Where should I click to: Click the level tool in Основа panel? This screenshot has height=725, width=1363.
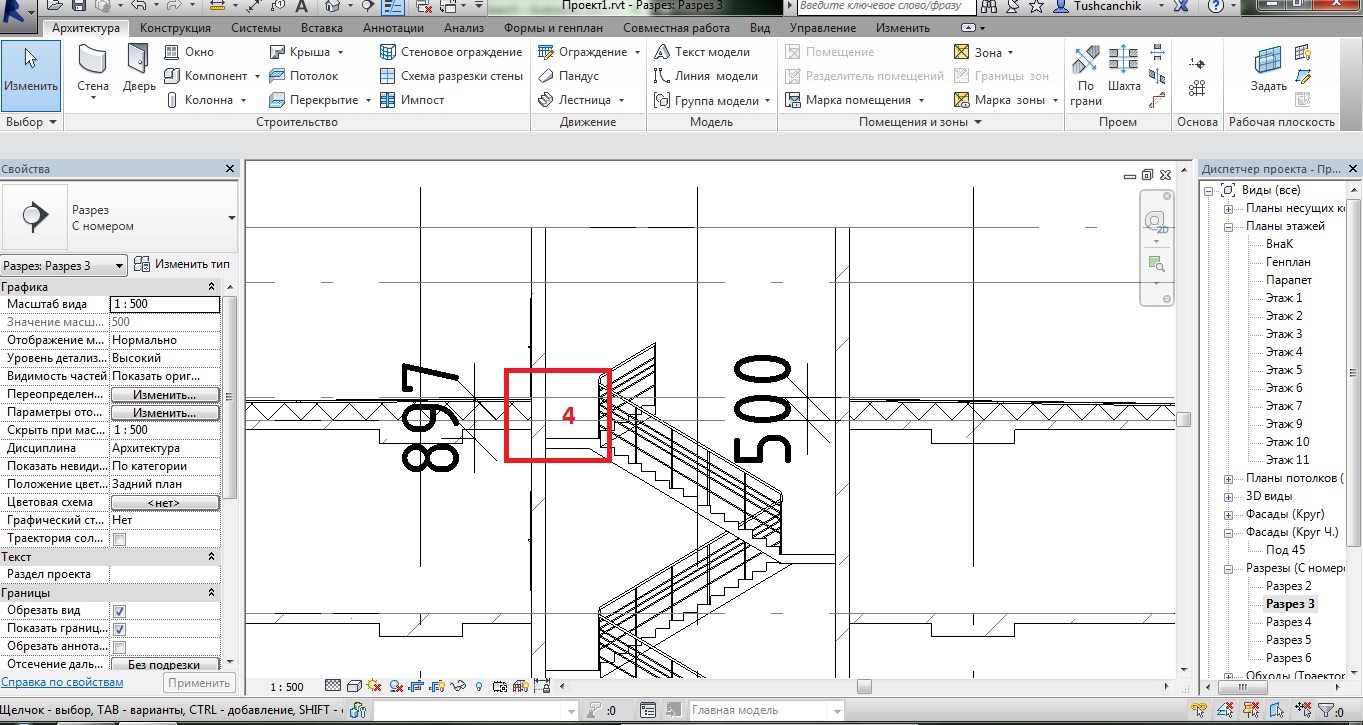[x=1197, y=63]
